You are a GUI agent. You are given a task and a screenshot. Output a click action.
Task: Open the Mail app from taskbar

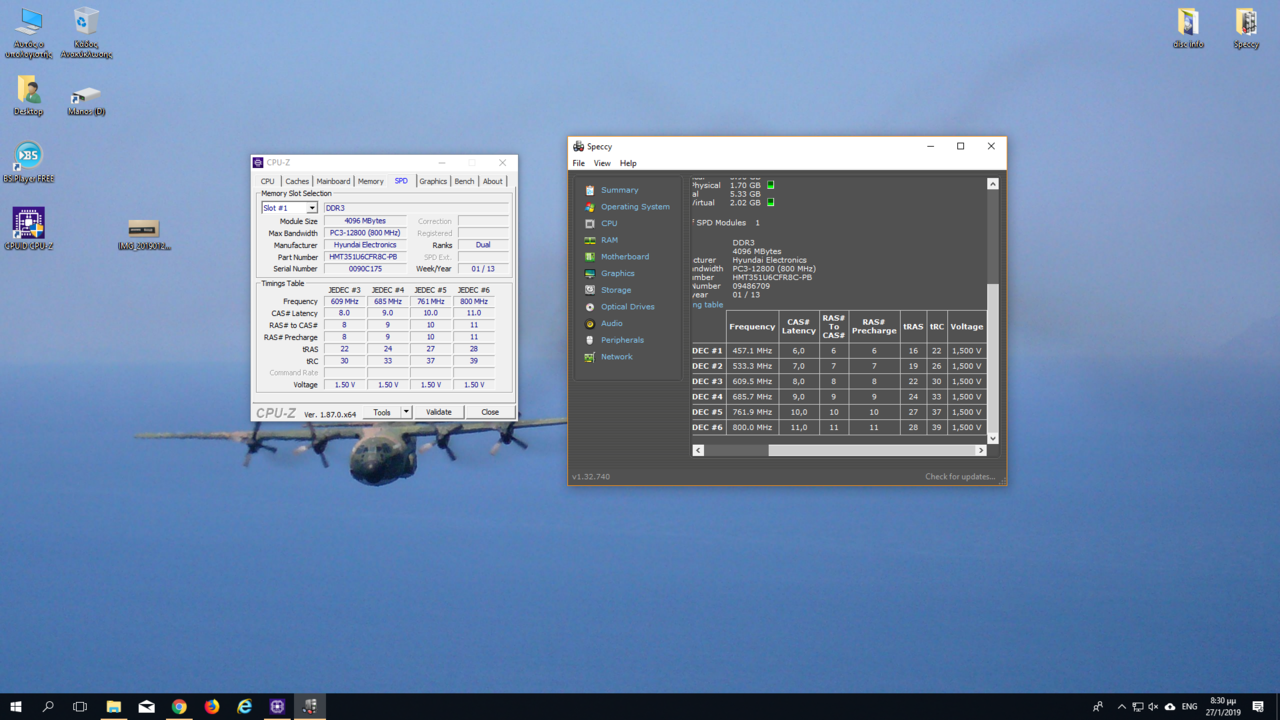[x=147, y=706]
